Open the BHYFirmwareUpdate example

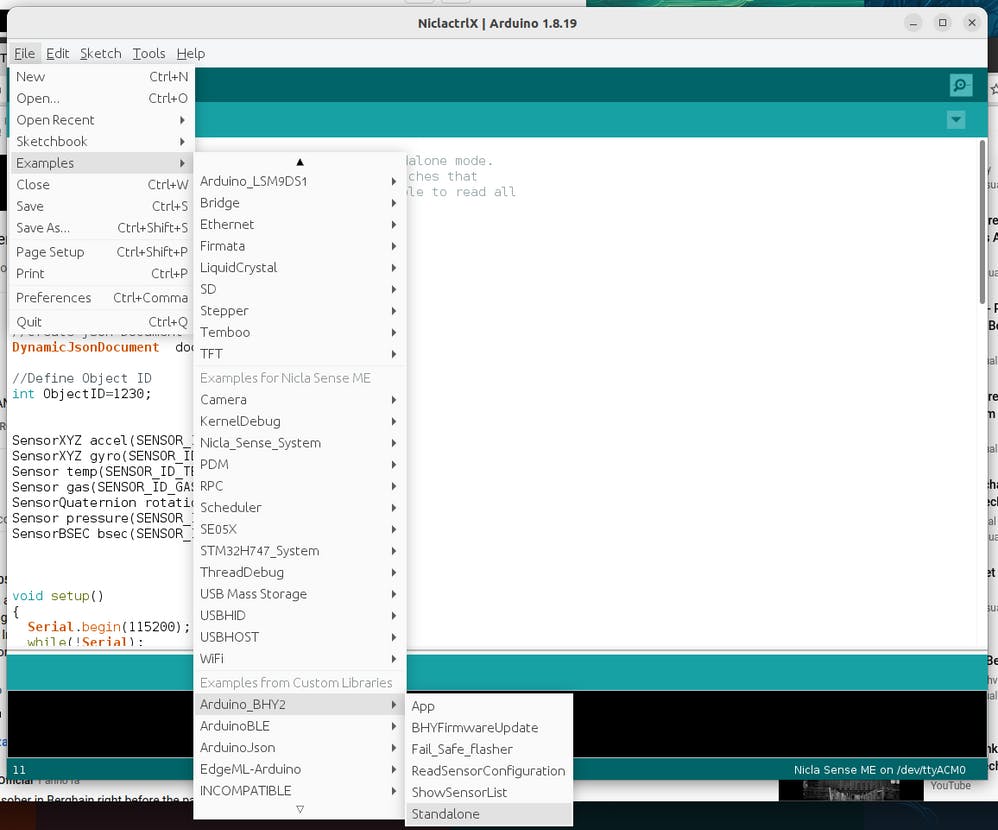click(489, 728)
